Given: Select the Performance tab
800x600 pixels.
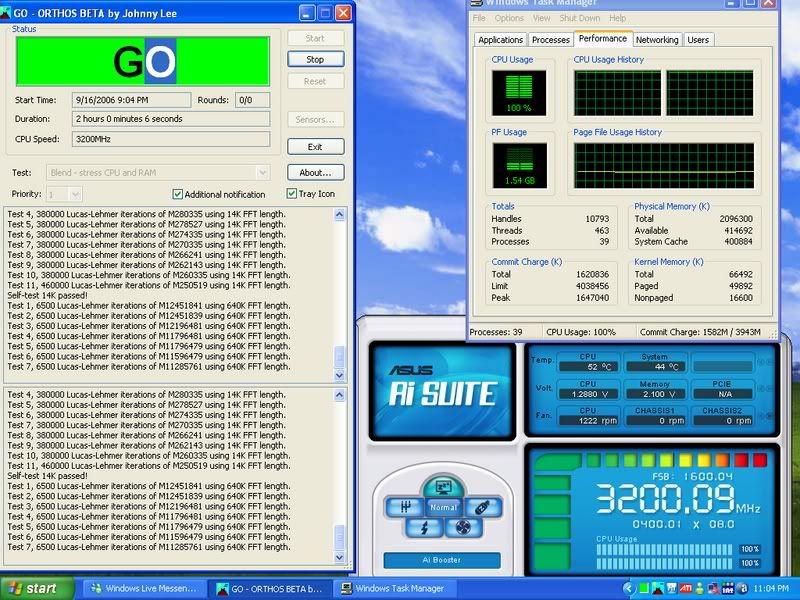Looking at the screenshot, I should coord(603,39).
